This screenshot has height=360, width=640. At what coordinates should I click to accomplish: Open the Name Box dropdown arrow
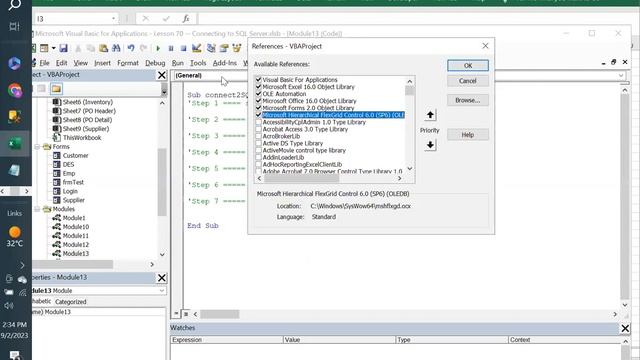113,19
